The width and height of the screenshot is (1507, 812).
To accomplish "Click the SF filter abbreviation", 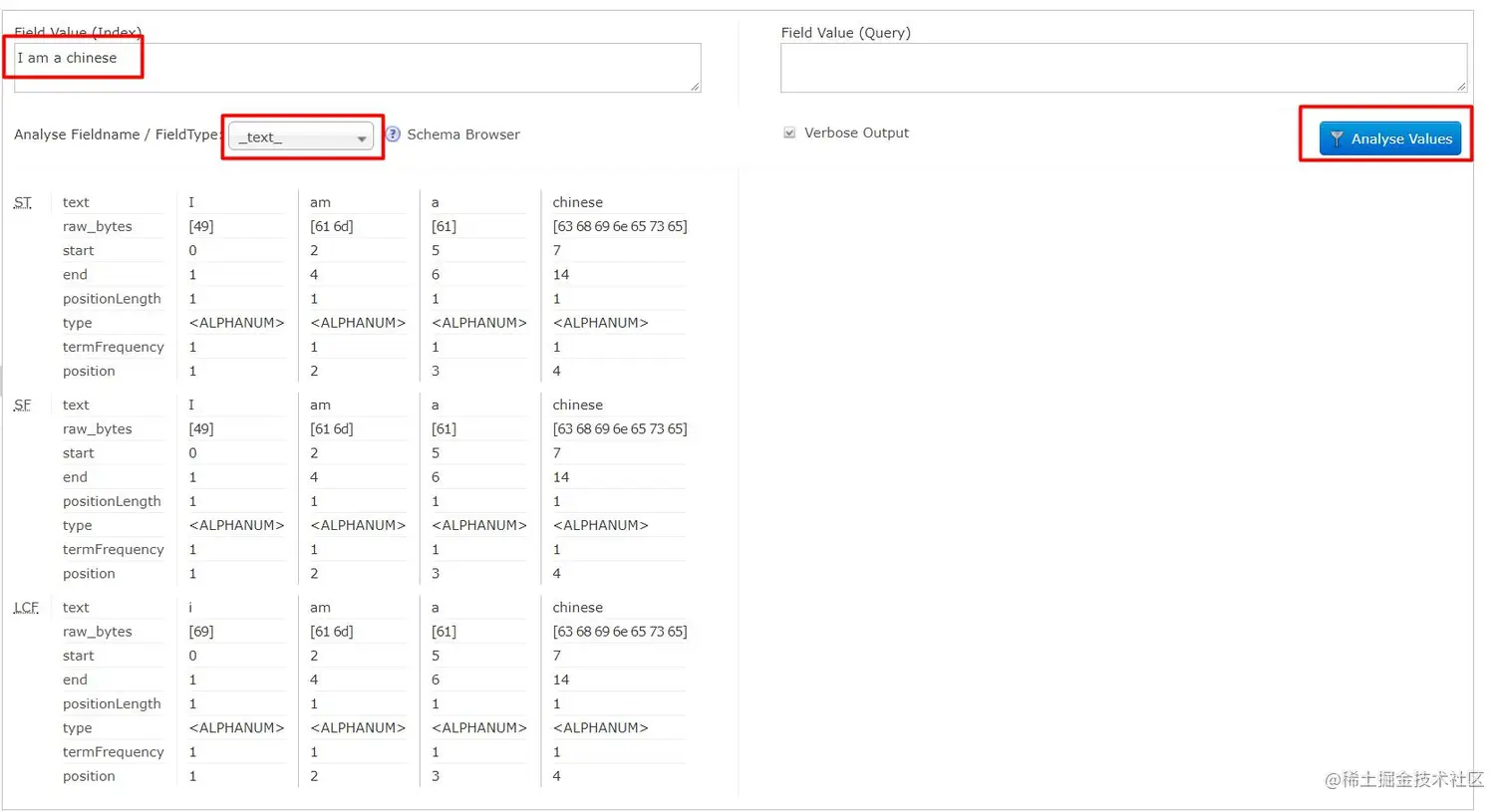I will tap(23, 405).
